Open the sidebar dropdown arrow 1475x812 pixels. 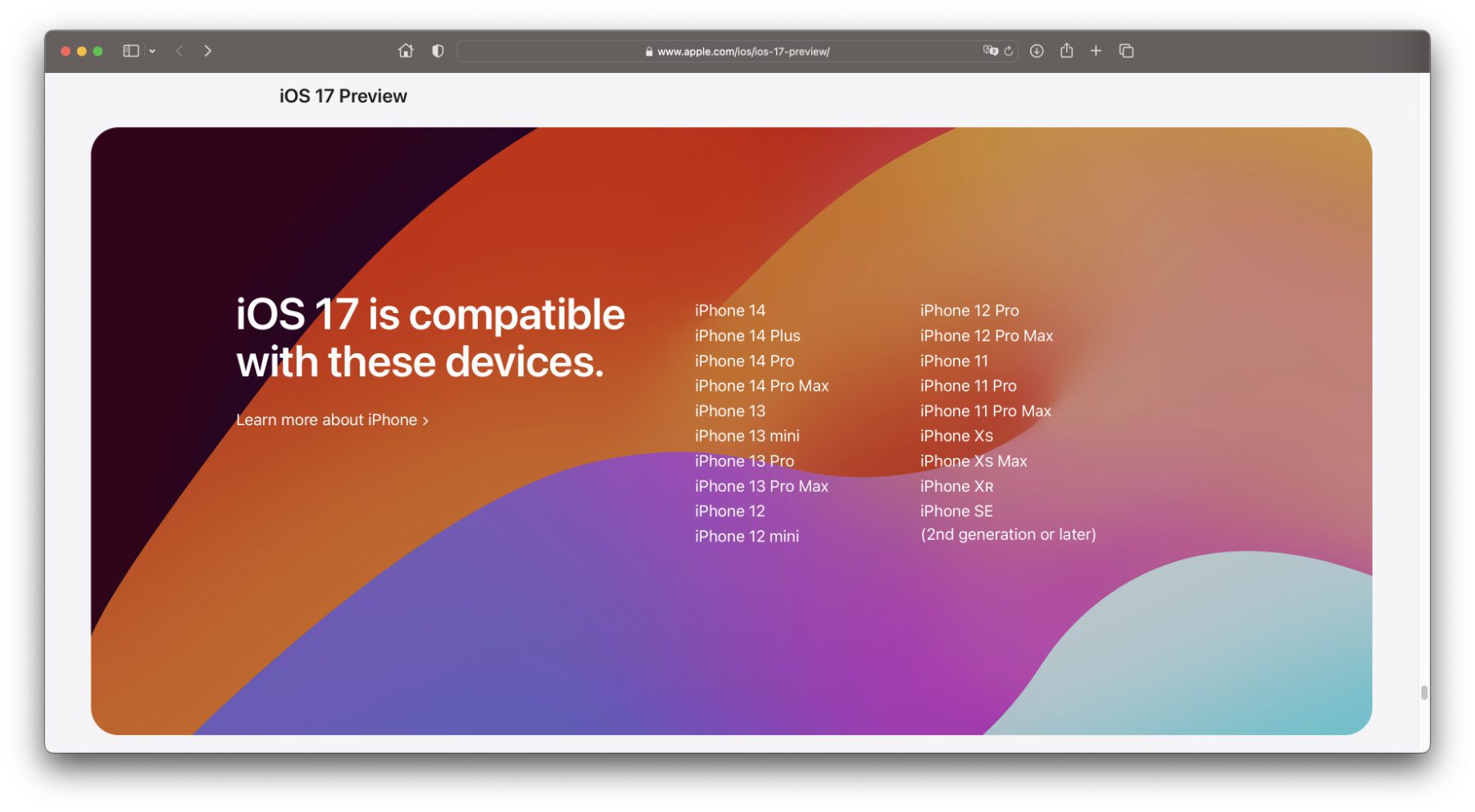(x=152, y=51)
